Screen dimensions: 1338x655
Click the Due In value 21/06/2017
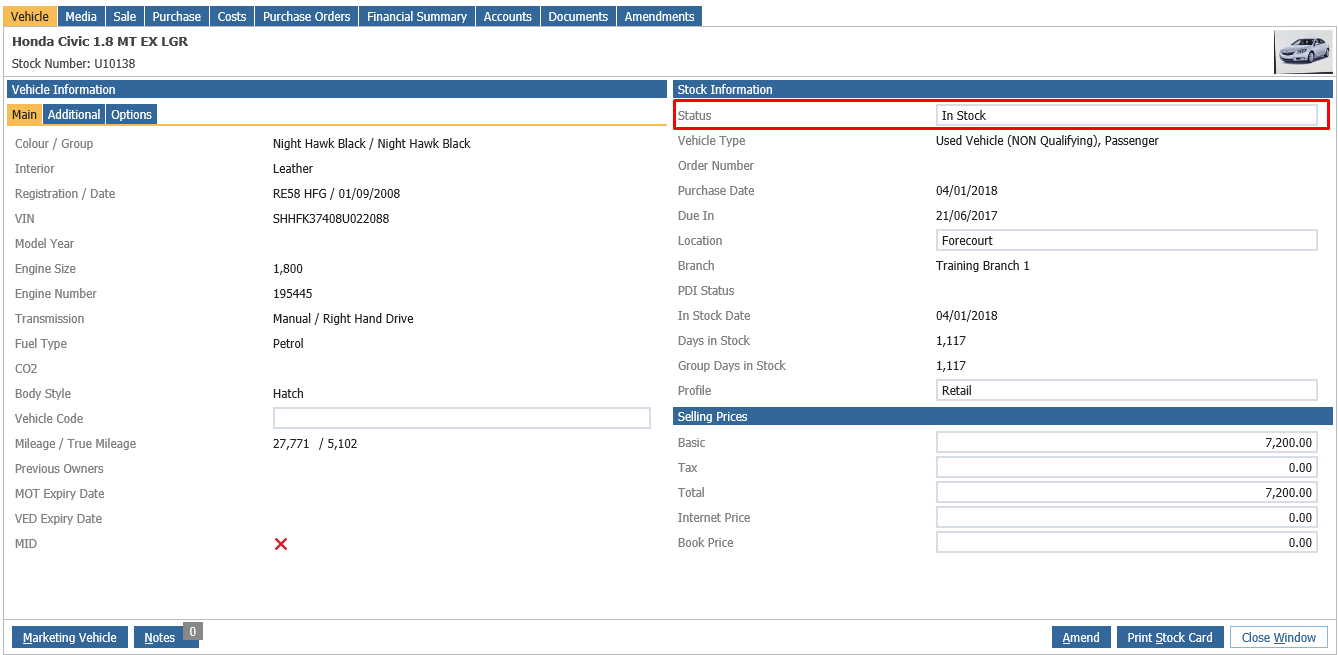(967, 216)
